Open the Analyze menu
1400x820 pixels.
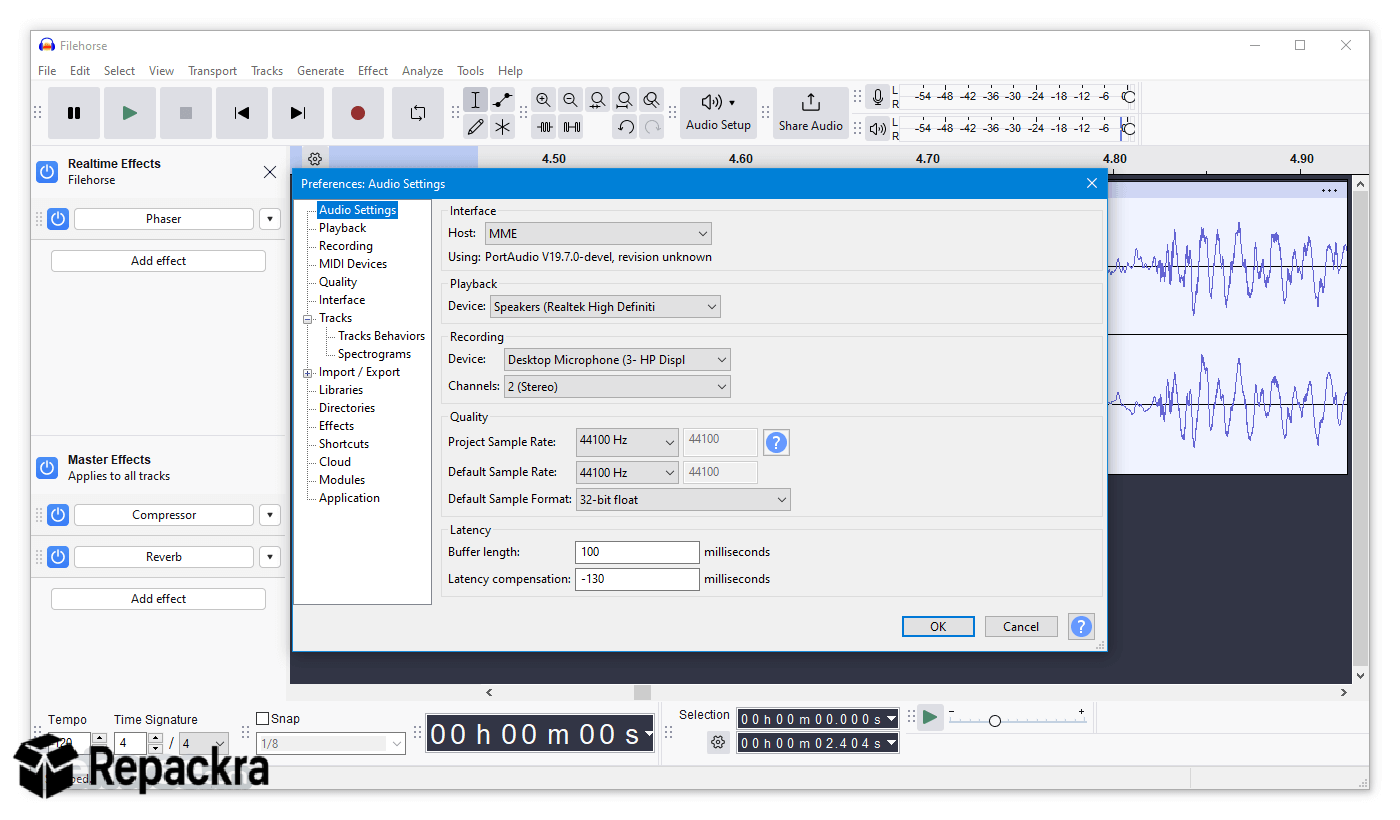422,71
